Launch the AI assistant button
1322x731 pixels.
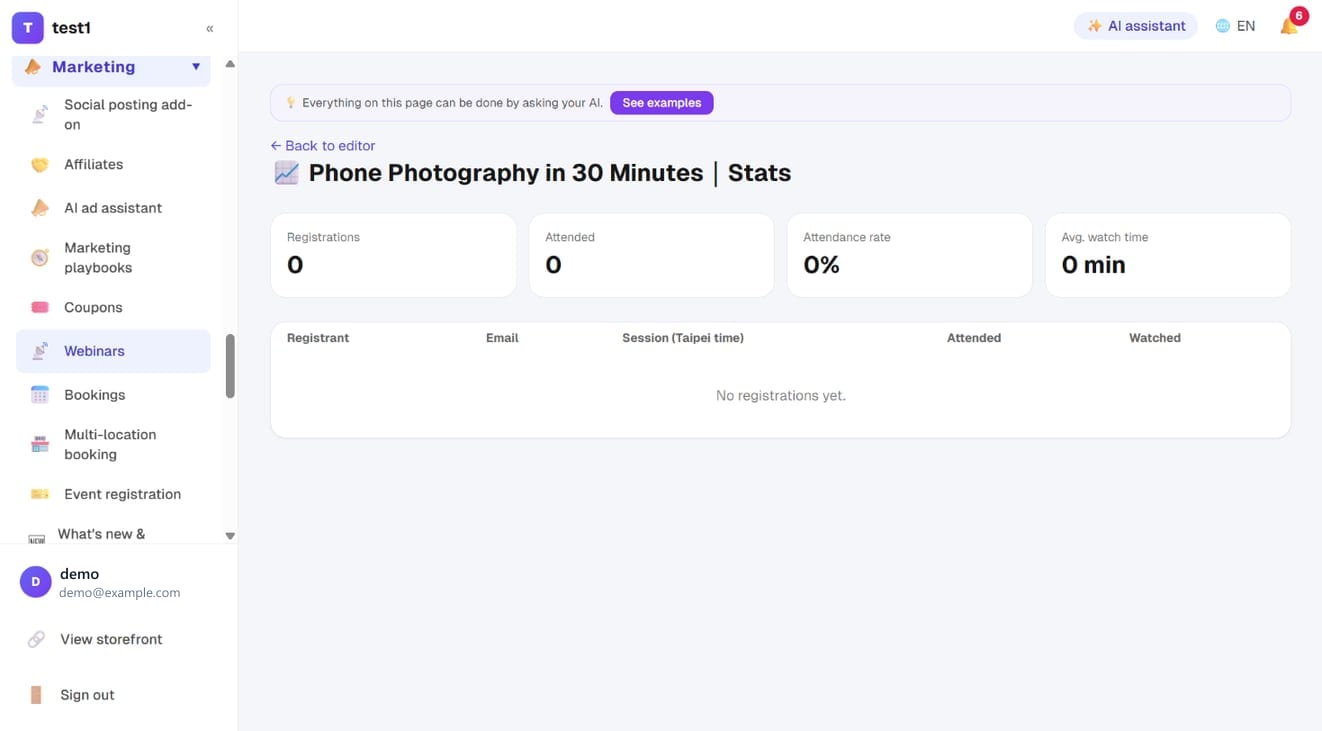[1136, 26]
